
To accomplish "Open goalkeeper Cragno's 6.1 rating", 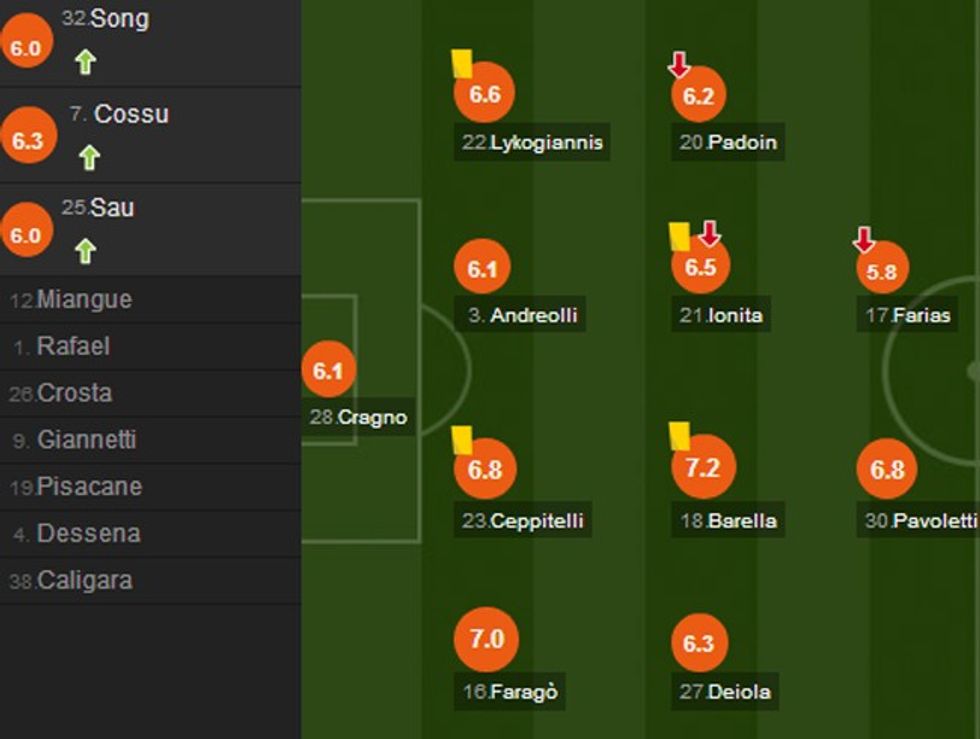I will pyautogui.click(x=328, y=371).
